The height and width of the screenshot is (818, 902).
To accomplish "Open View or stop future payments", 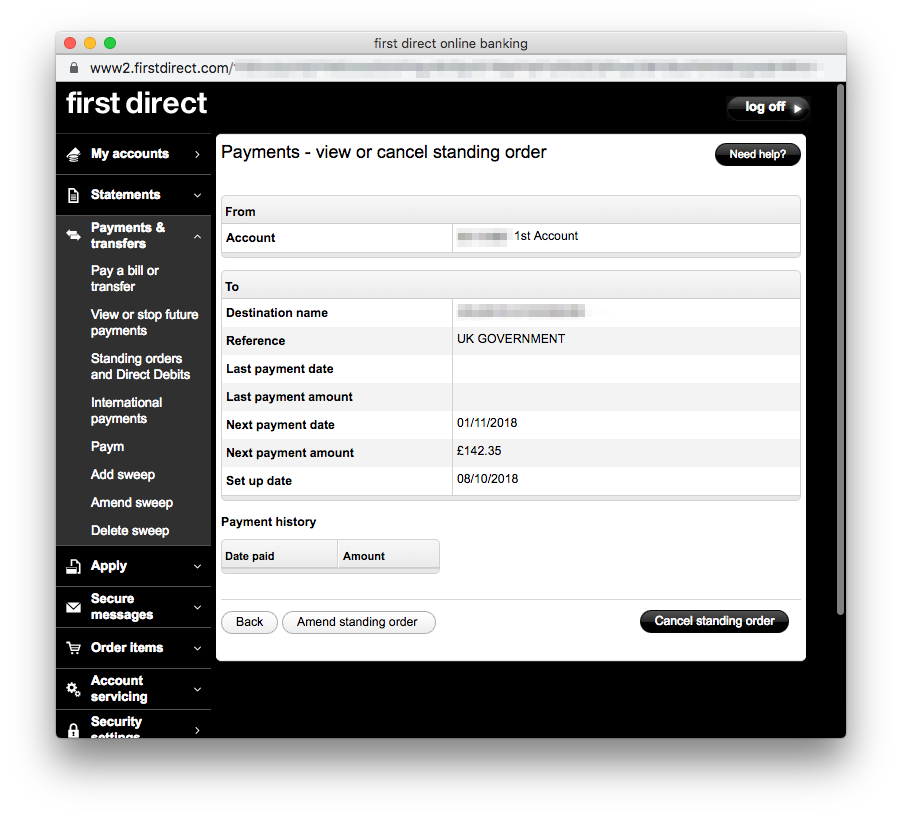I will tap(144, 323).
